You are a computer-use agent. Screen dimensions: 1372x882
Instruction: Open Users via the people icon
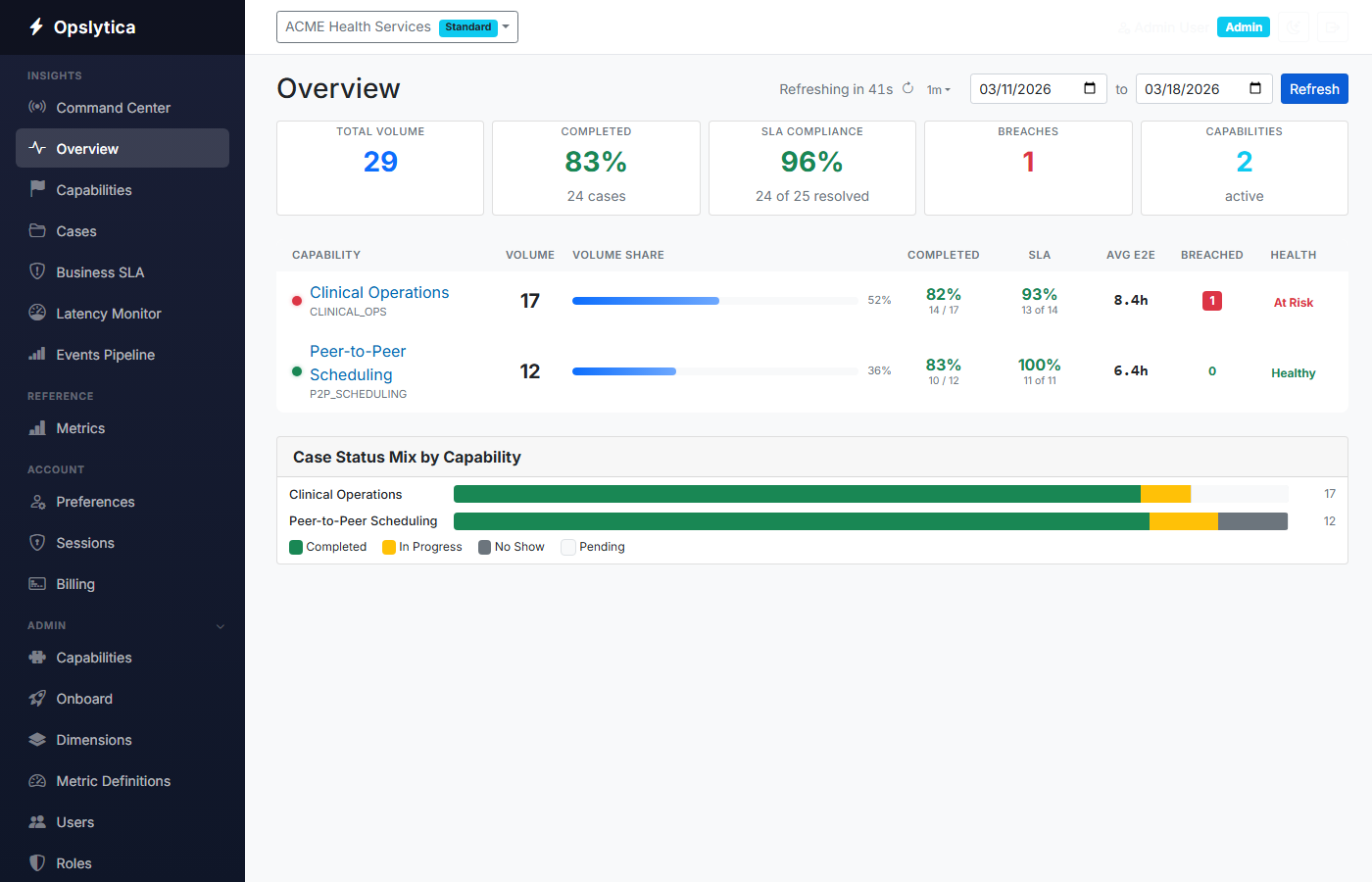point(39,821)
